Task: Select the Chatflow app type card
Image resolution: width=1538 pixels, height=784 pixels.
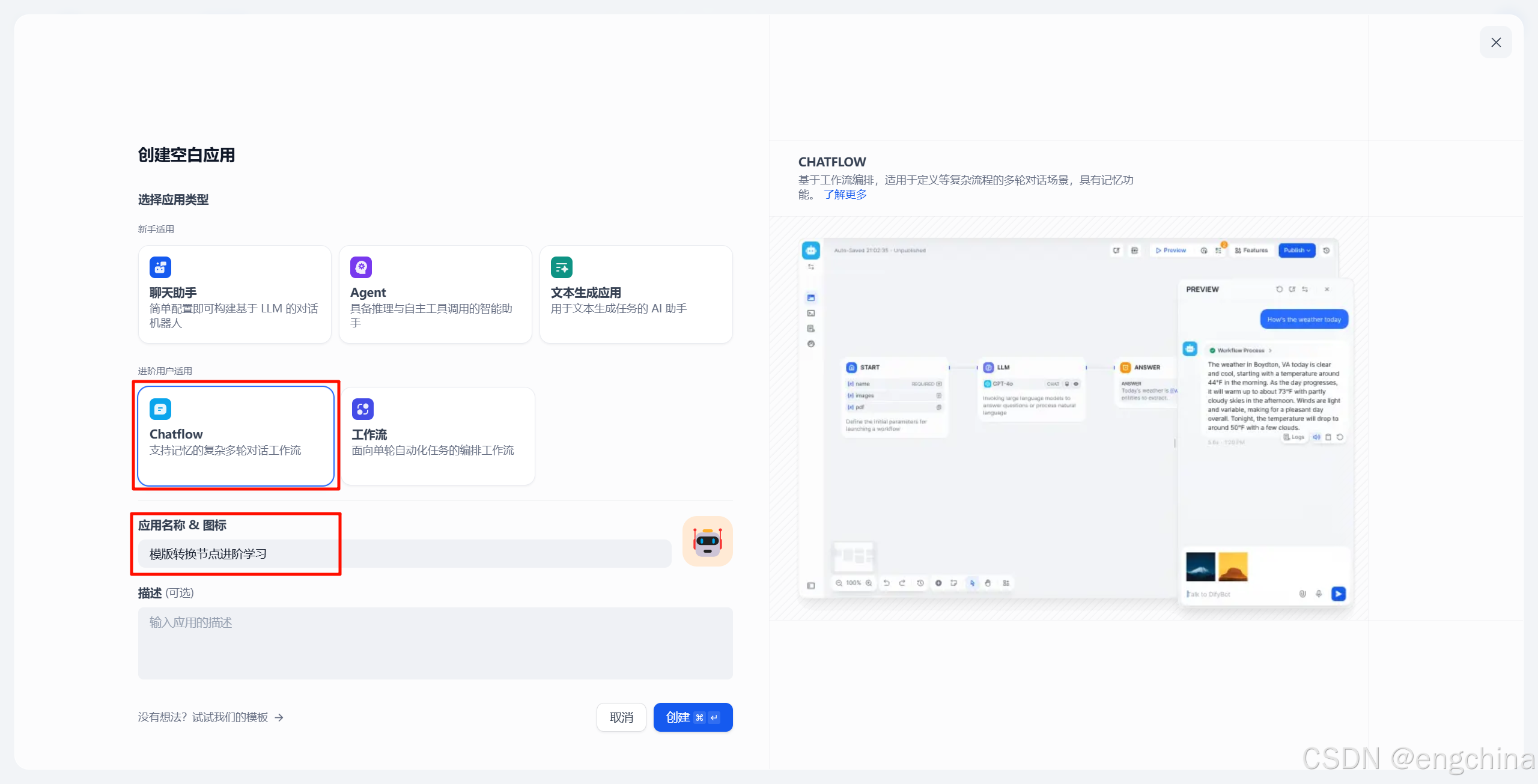Action: (x=236, y=436)
